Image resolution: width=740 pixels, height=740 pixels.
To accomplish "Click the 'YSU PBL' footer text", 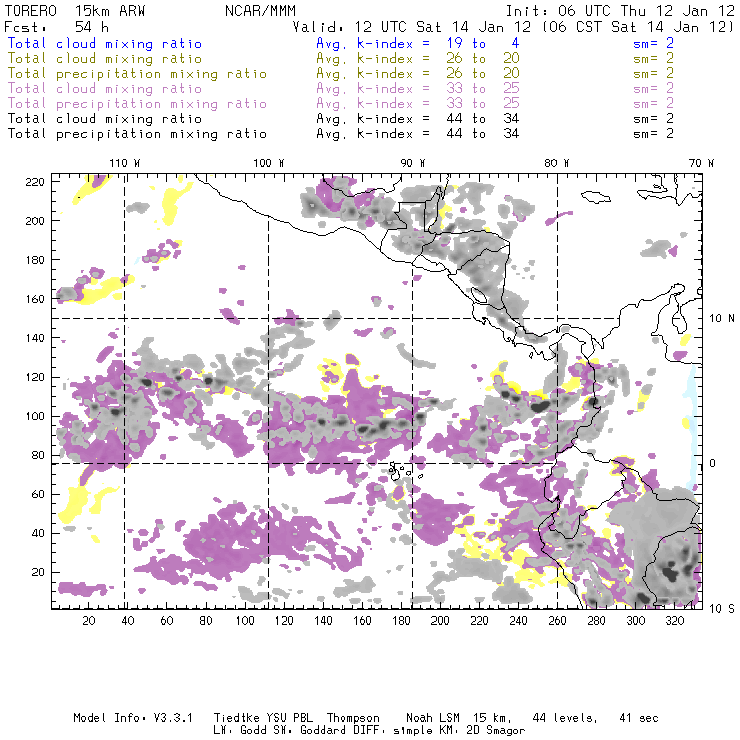I will (290, 718).
